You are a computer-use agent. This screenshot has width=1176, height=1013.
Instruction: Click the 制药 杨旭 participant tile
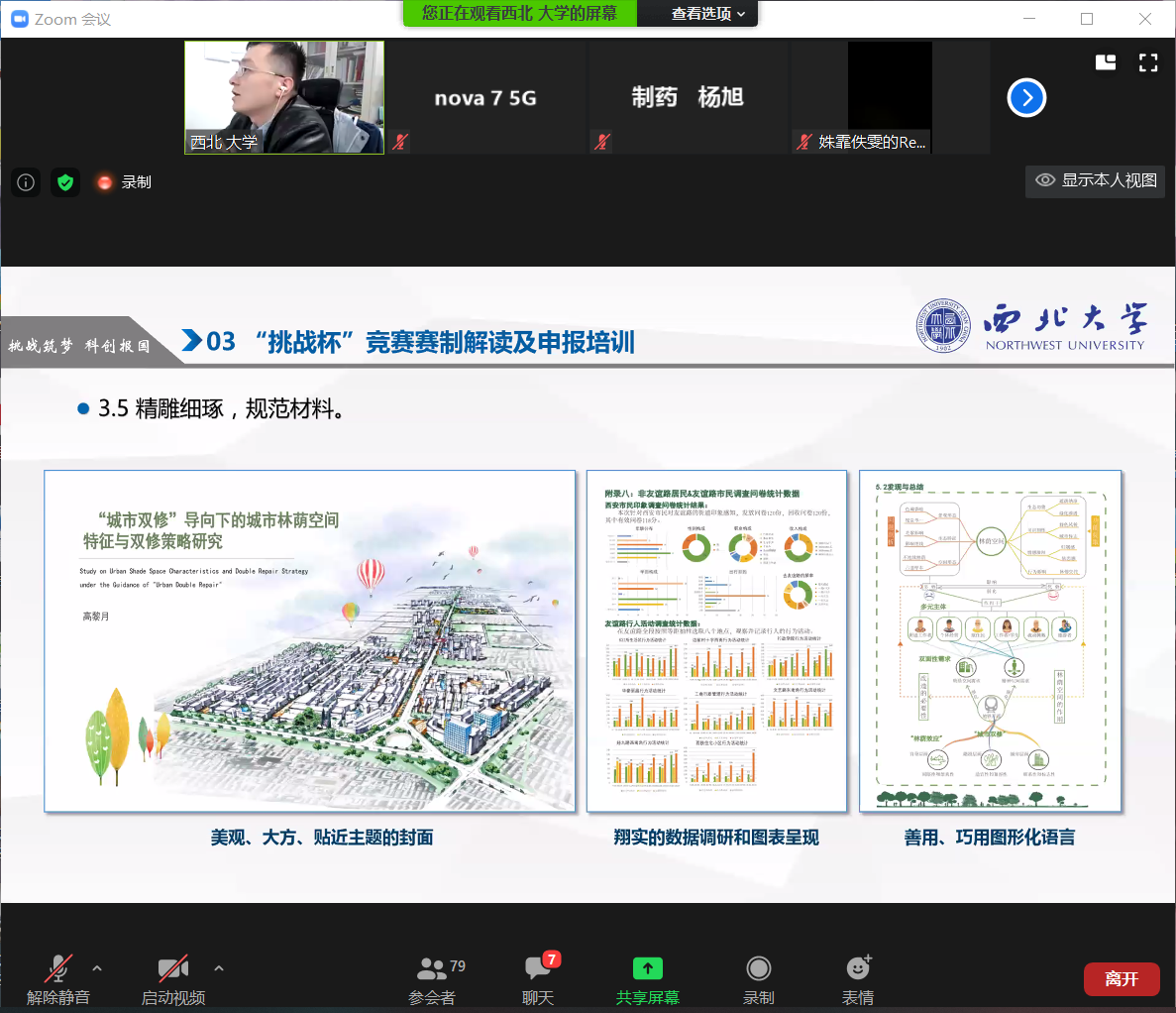tap(688, 97)
